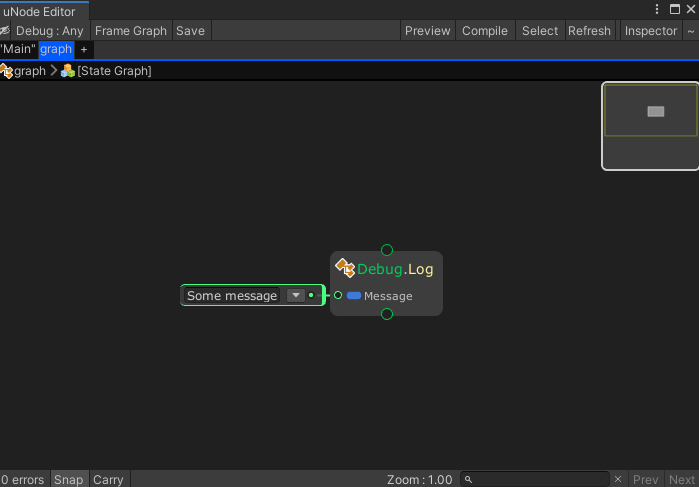
Task: Click the graph icon in breadcrumb
Action: pyautogui.click(x=6, y=71)
